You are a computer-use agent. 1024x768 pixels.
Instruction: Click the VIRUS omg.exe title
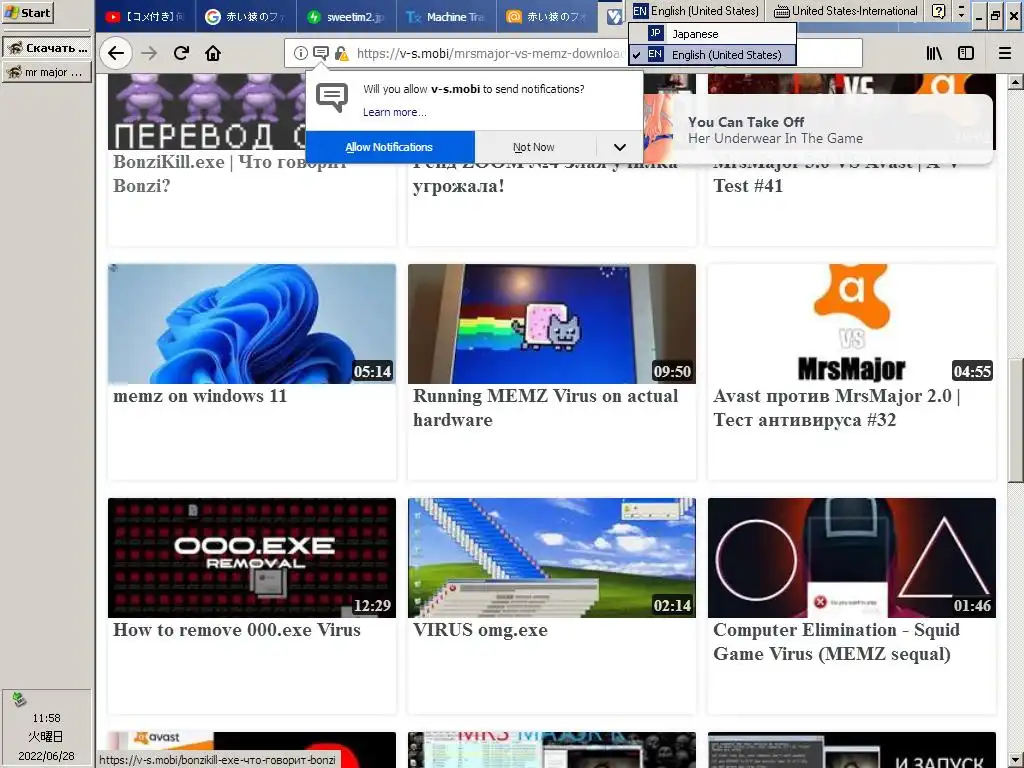pyautogui.click(x=480, y=630)
